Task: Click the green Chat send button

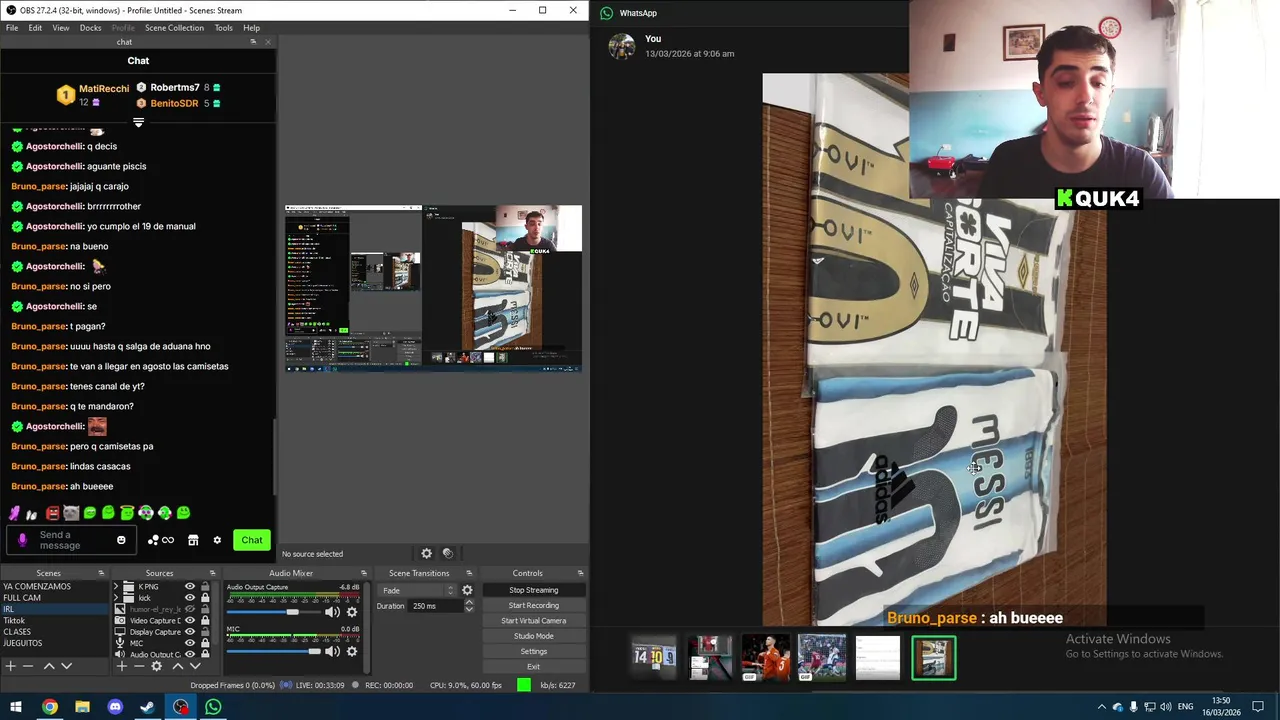Action: click(252, 540)
